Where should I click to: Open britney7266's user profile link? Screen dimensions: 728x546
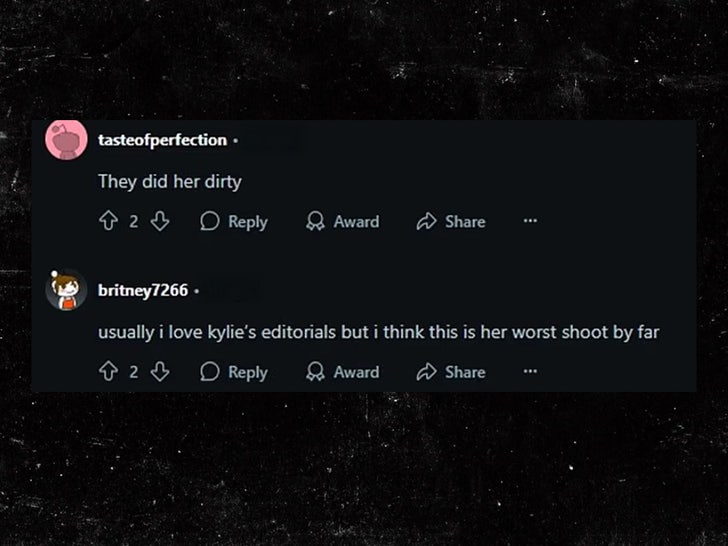143,291
